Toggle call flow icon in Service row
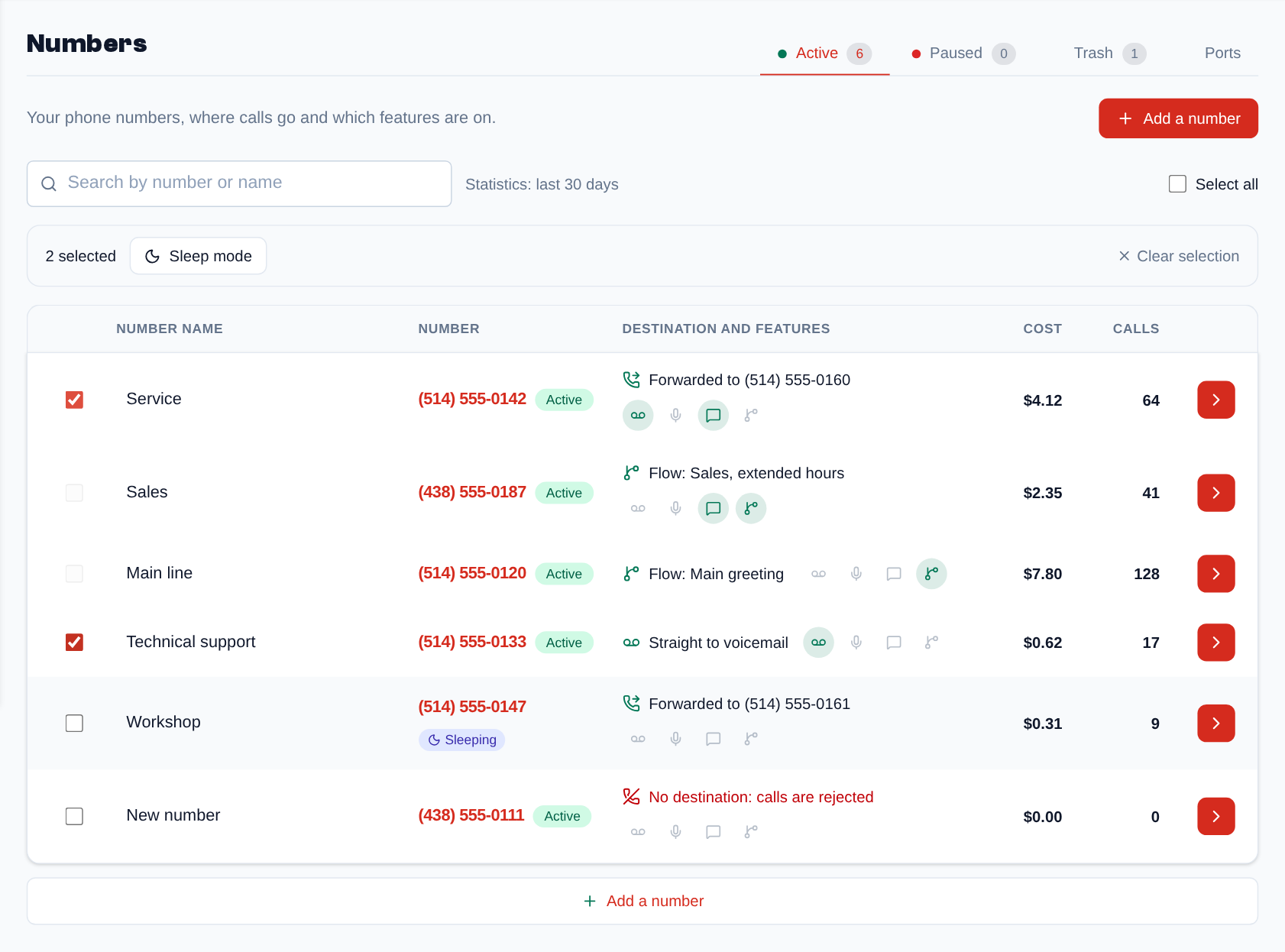1285x952 pixels. (751, 416)
